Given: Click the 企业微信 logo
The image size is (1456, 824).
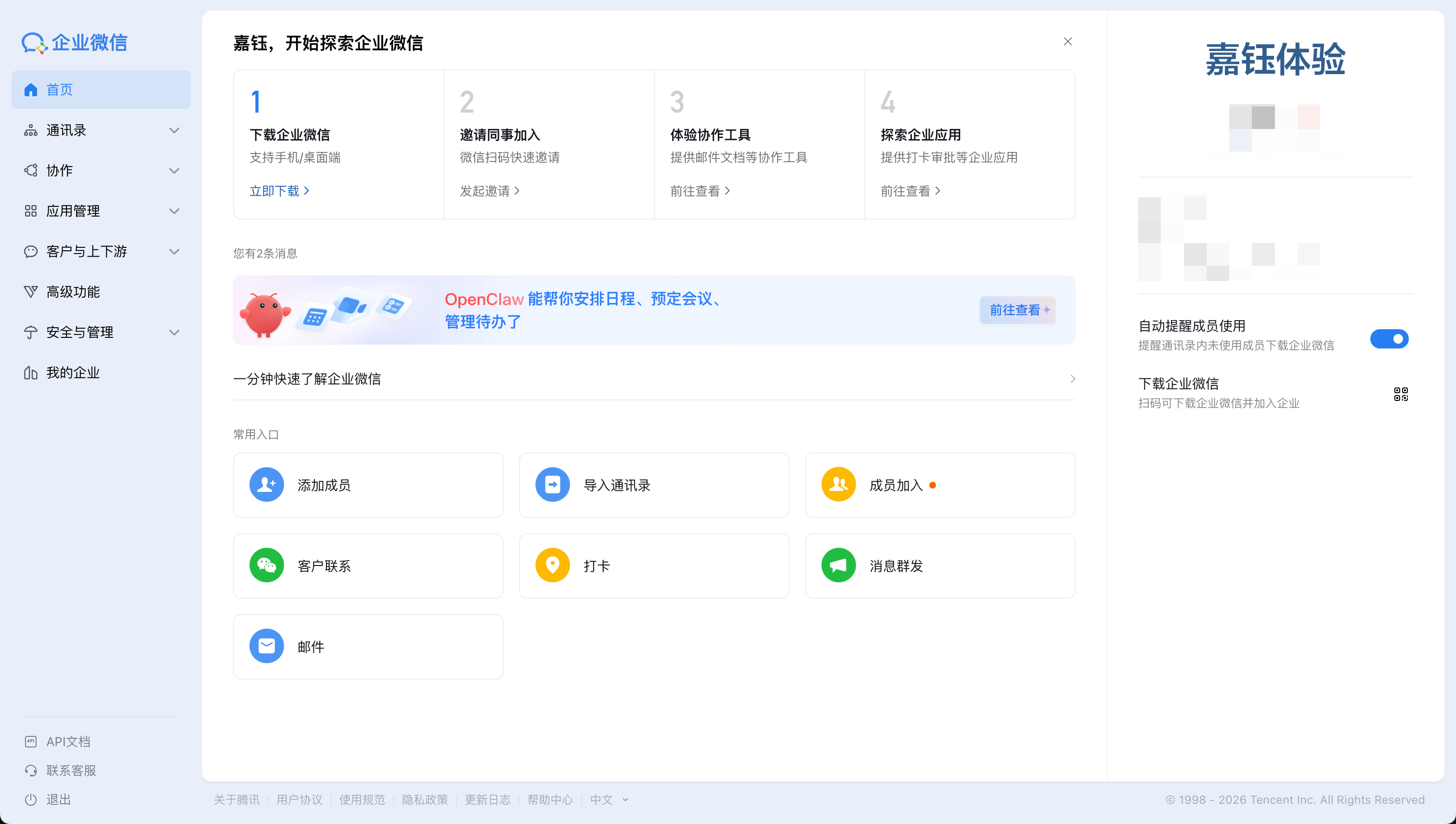Looking at the screenshot, I should click(75, 42).
